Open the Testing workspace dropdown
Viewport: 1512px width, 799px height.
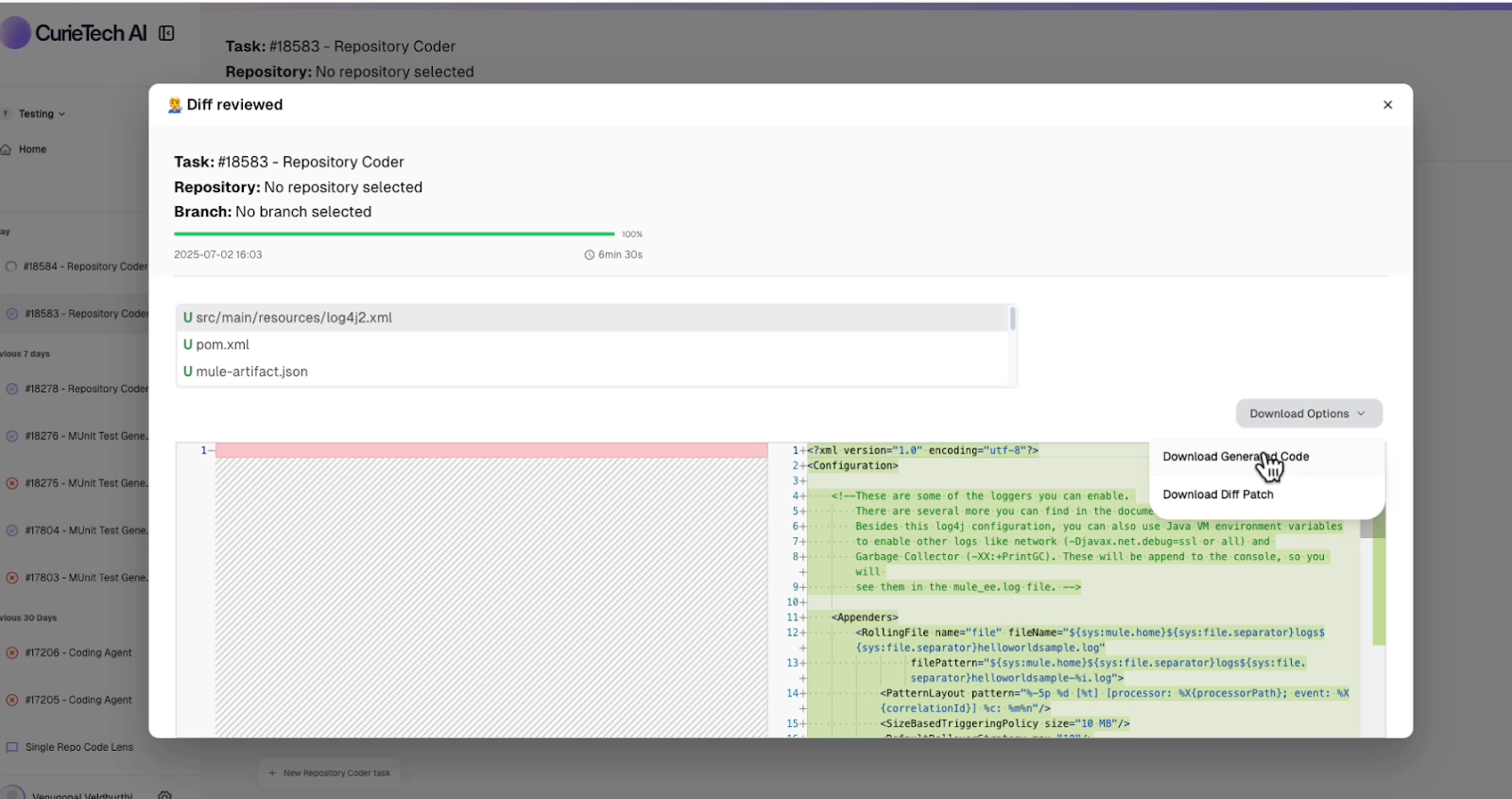click(42, 113)
